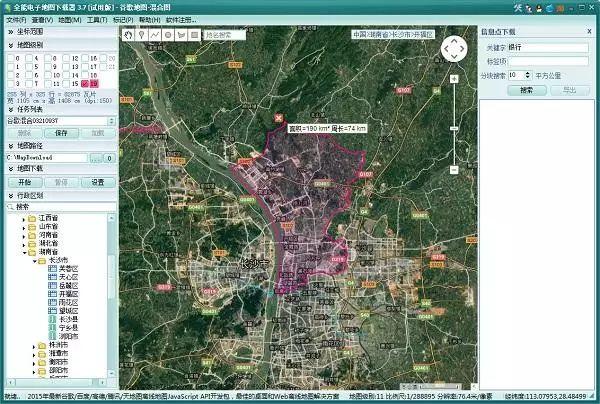This screenshot has height=404, width=600.
Task: Click the map zoom-in plus button
Action: pos(452,77)
